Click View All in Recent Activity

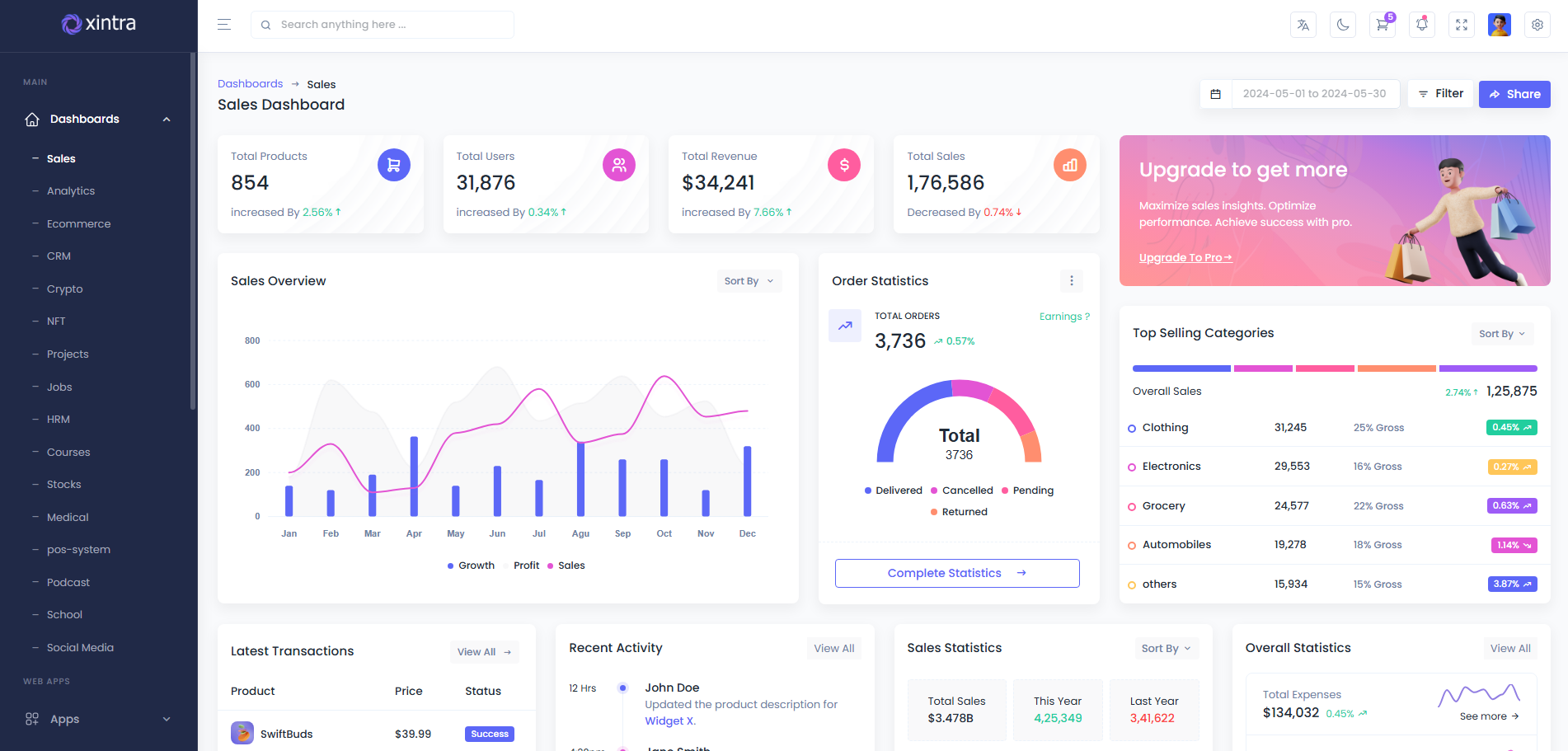coord(834,649)
